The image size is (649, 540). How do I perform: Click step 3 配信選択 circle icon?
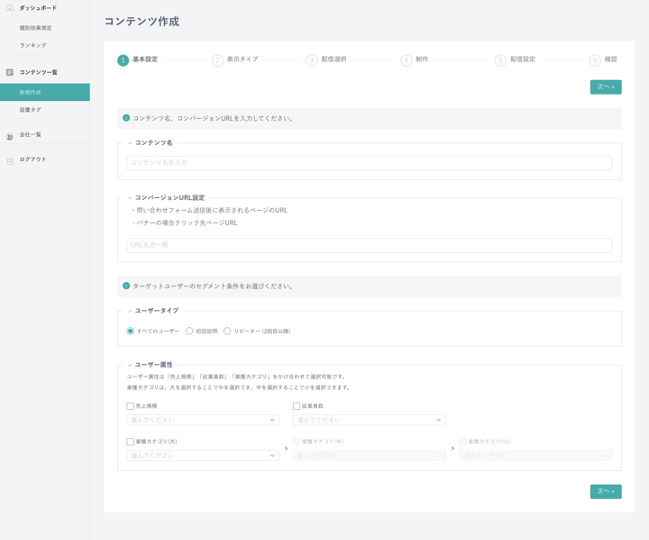(x=312, y=60)
